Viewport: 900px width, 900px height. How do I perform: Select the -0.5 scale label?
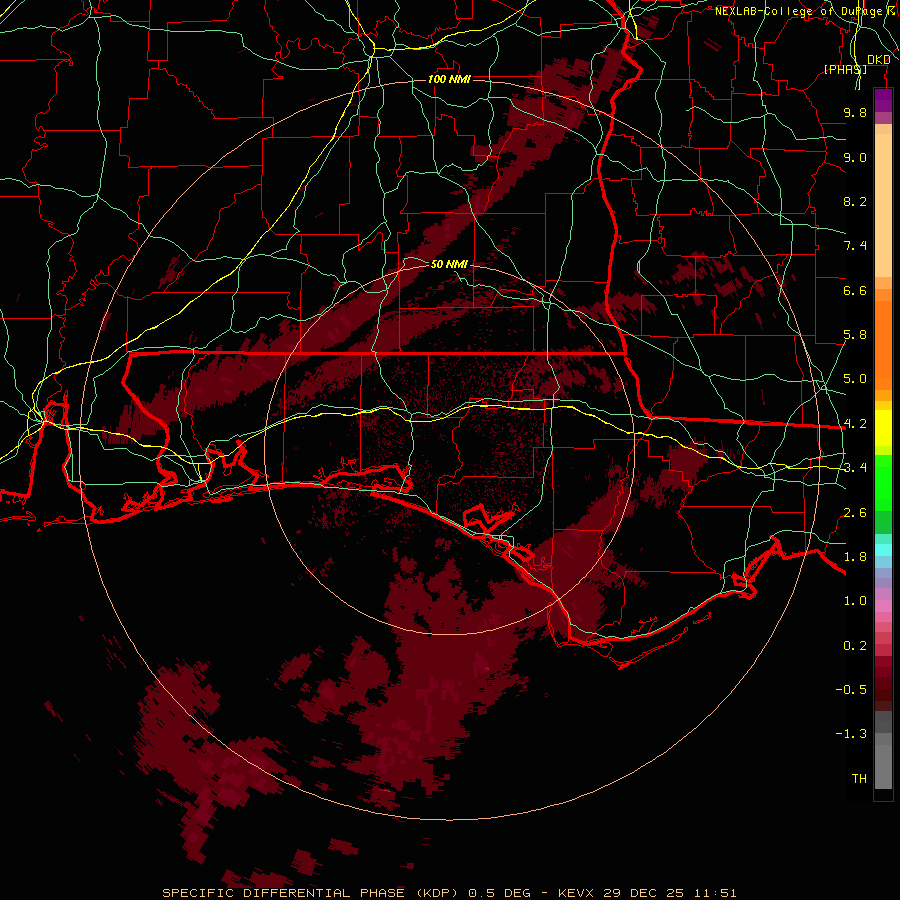pyautogui.click(x=851, y=690)
